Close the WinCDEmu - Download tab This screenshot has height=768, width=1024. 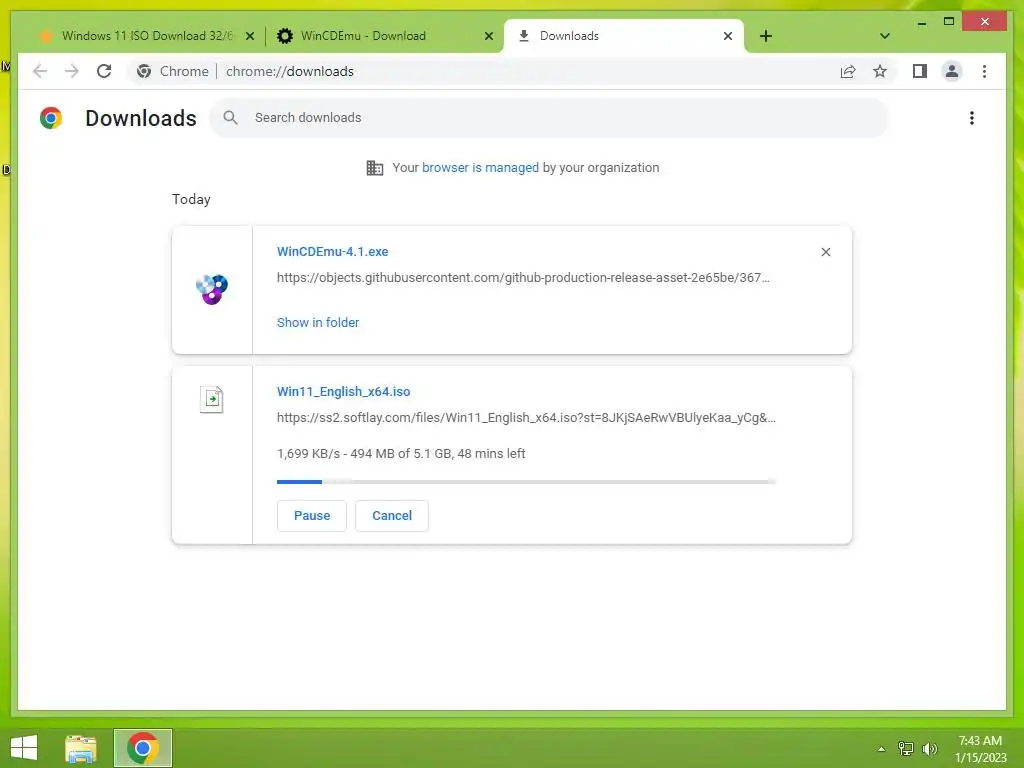click(x=488, y=36)
